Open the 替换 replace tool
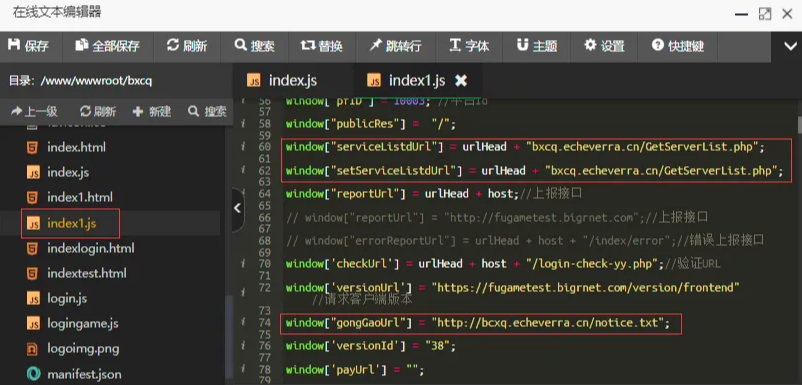Screen dimensions: 802x385 322,46
